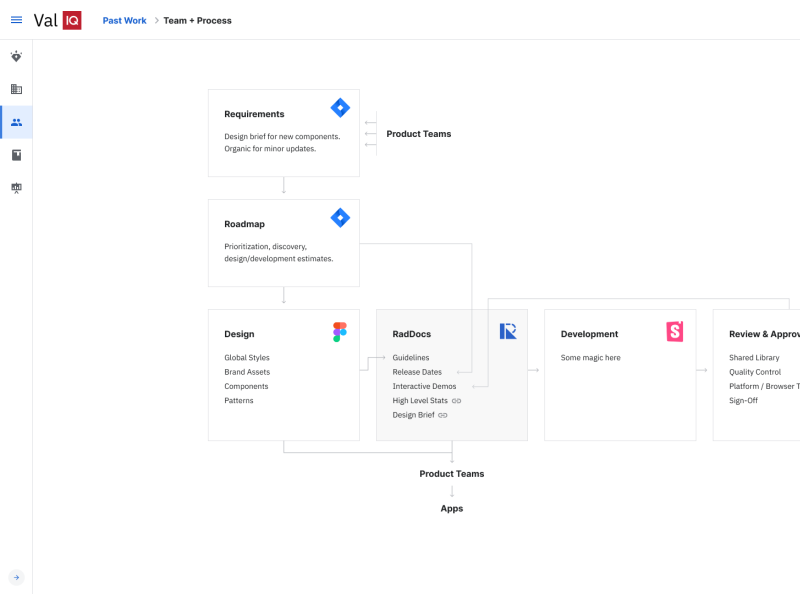Expand the bottom-left arrow panel control

tap(16, 577)
